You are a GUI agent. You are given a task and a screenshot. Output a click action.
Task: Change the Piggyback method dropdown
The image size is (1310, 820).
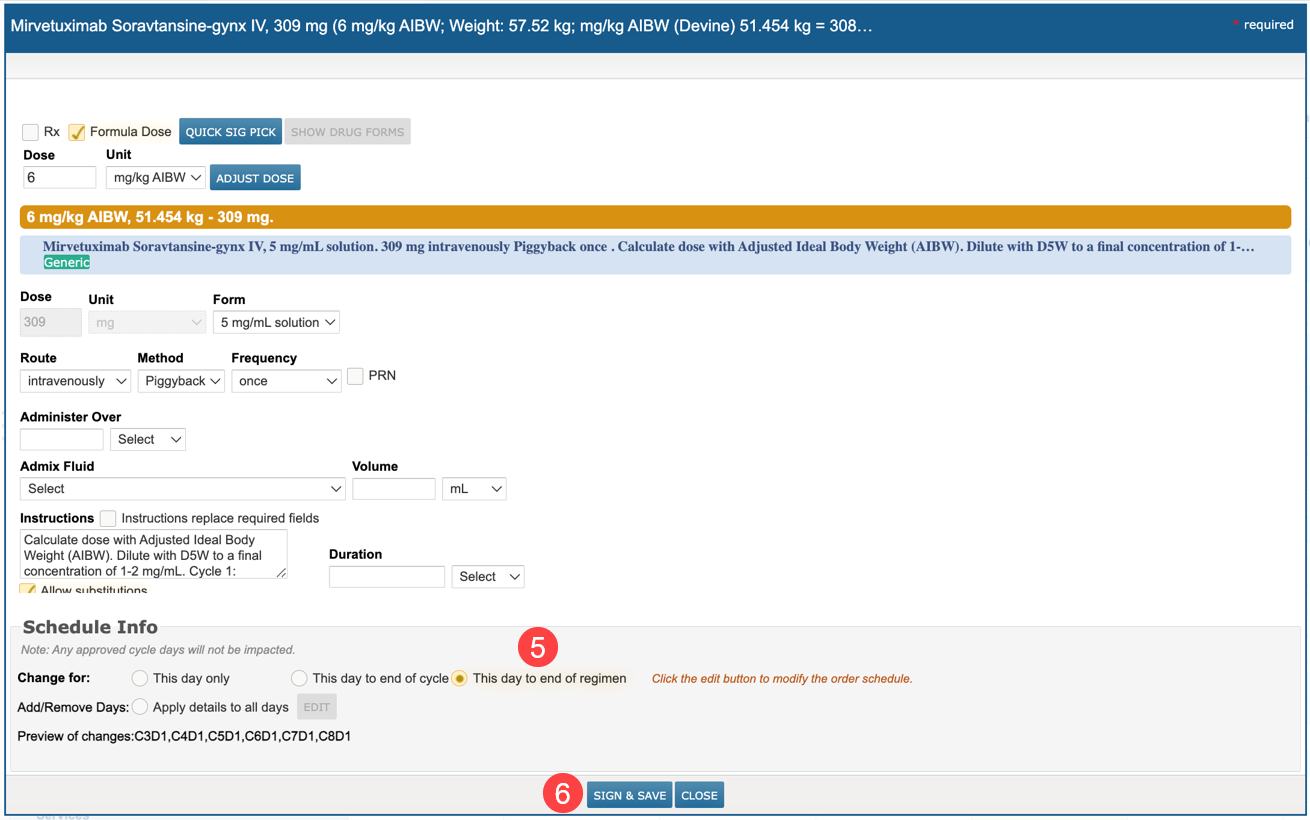tap(181, 381)
